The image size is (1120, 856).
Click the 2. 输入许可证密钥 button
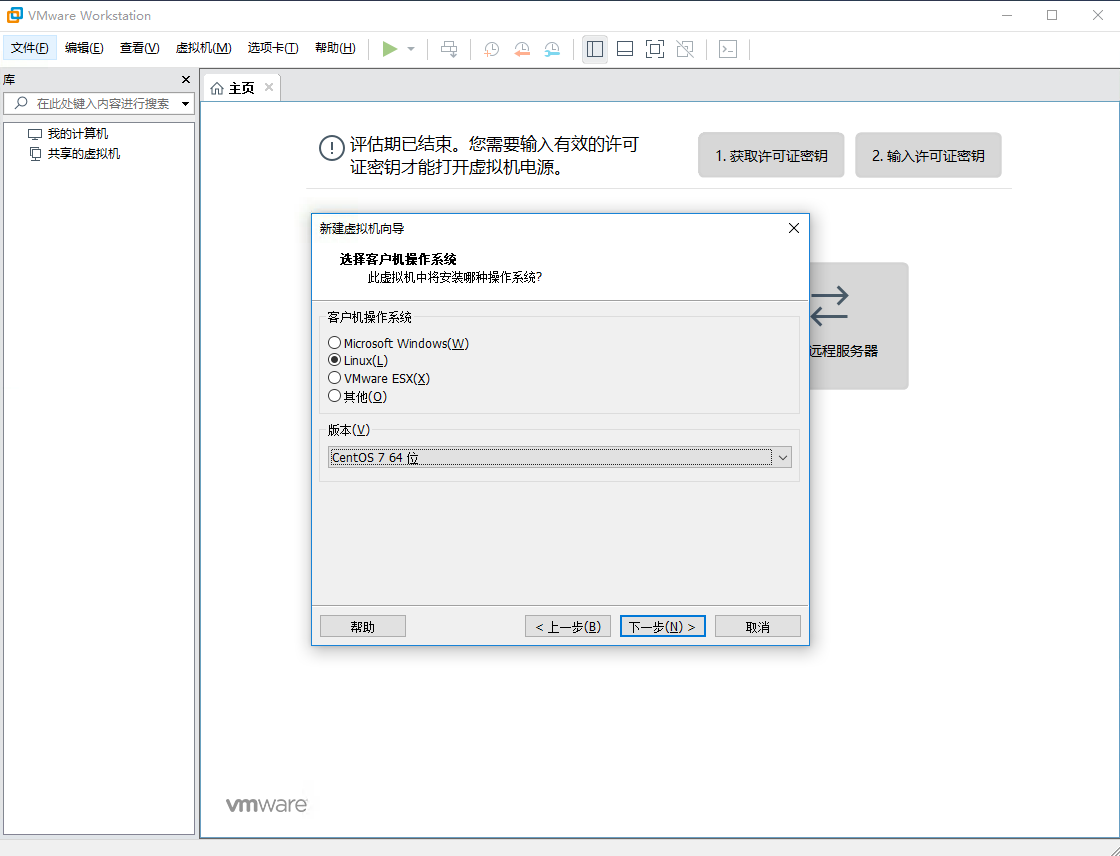click(928, 155)
